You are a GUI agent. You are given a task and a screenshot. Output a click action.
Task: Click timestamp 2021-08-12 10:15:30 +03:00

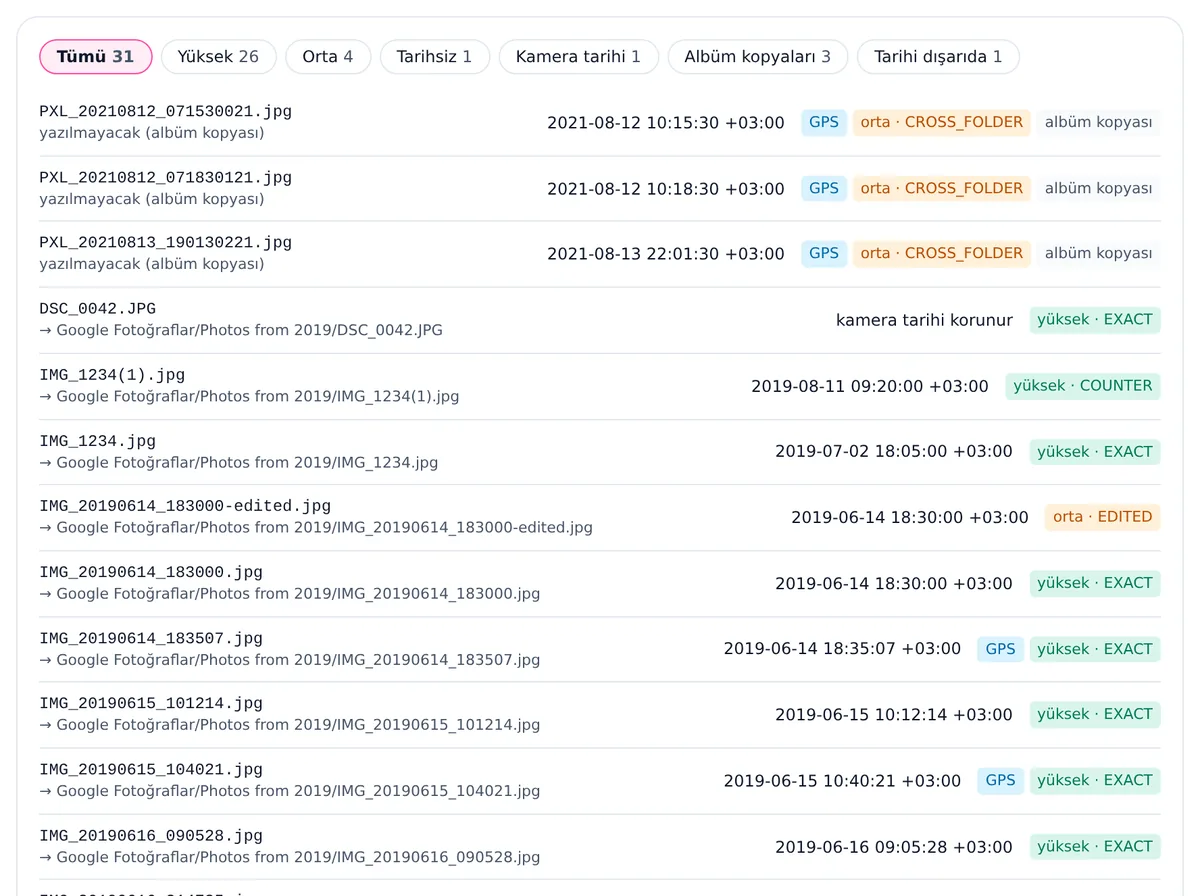pyautogui.click(x=666, y=123)
